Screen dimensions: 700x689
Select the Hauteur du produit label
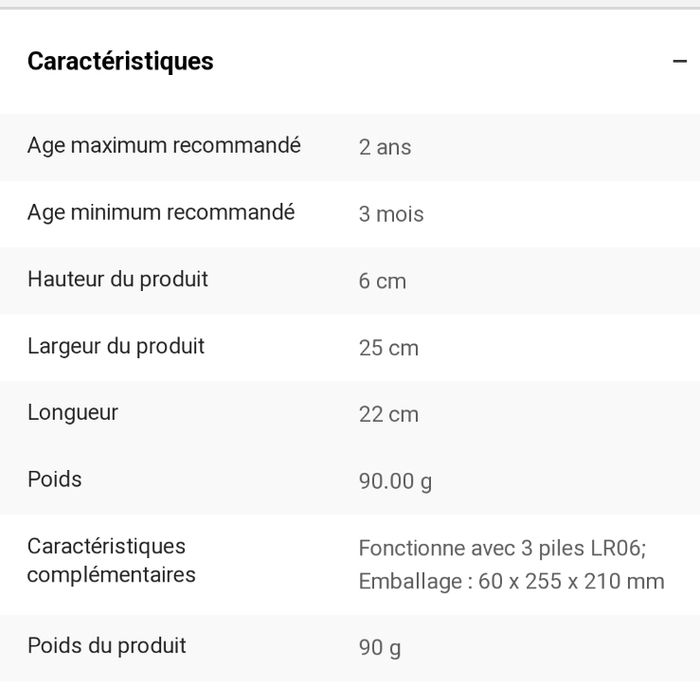[x=118, y=279]
